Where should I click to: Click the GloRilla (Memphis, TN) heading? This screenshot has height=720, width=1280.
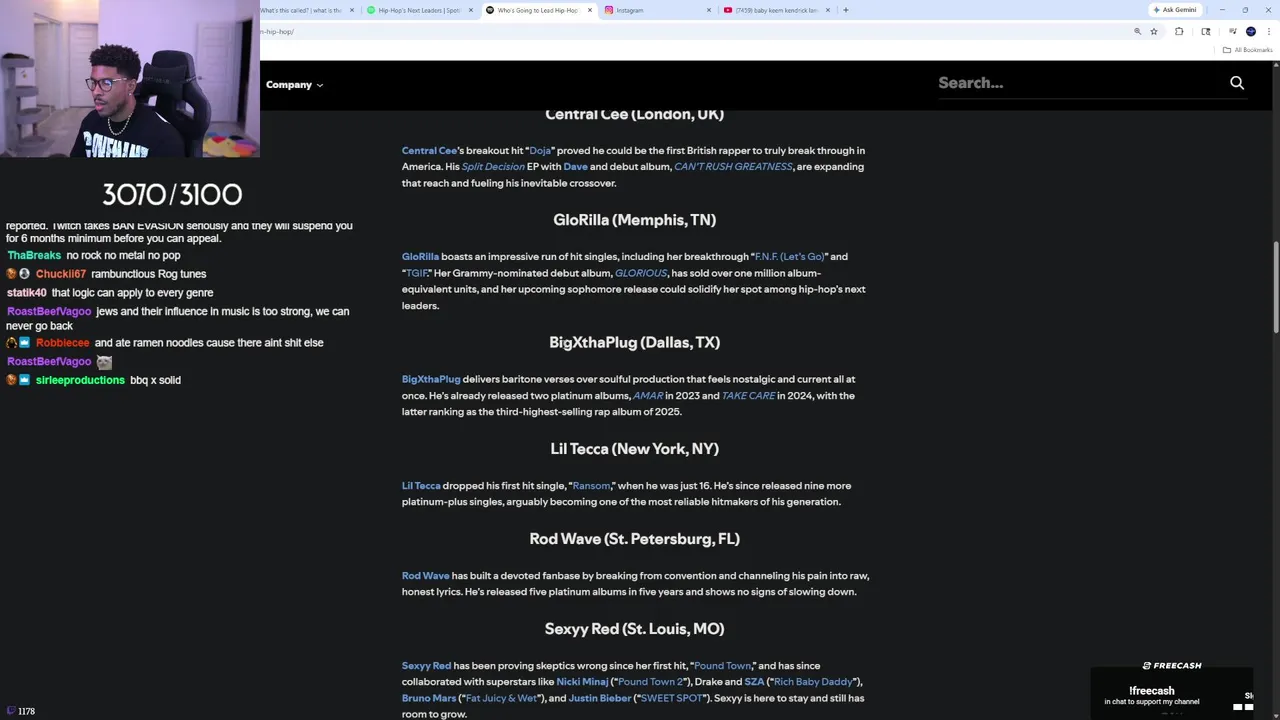point(634,220)
